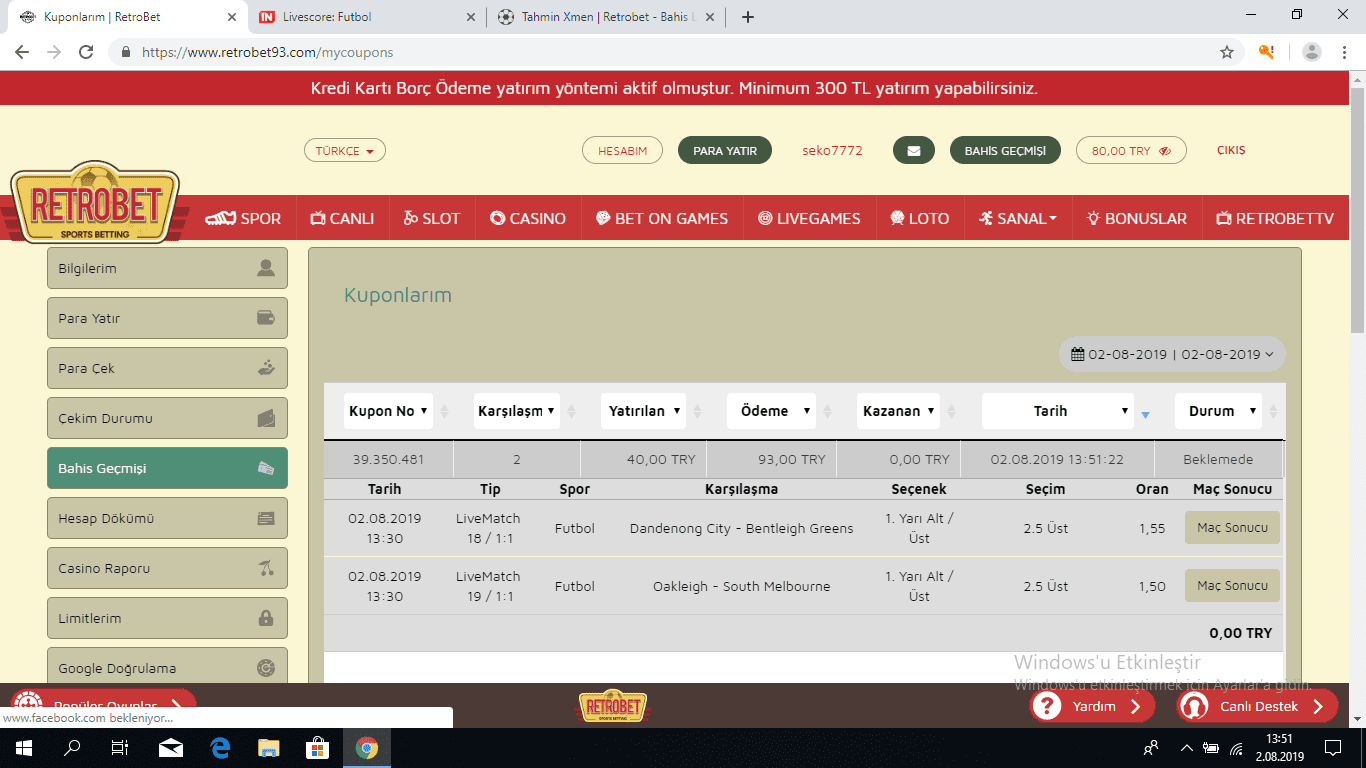Expand the SANAL menu
The height and width of the screenshot is (768, 1366).
[x=1017, y=218]
